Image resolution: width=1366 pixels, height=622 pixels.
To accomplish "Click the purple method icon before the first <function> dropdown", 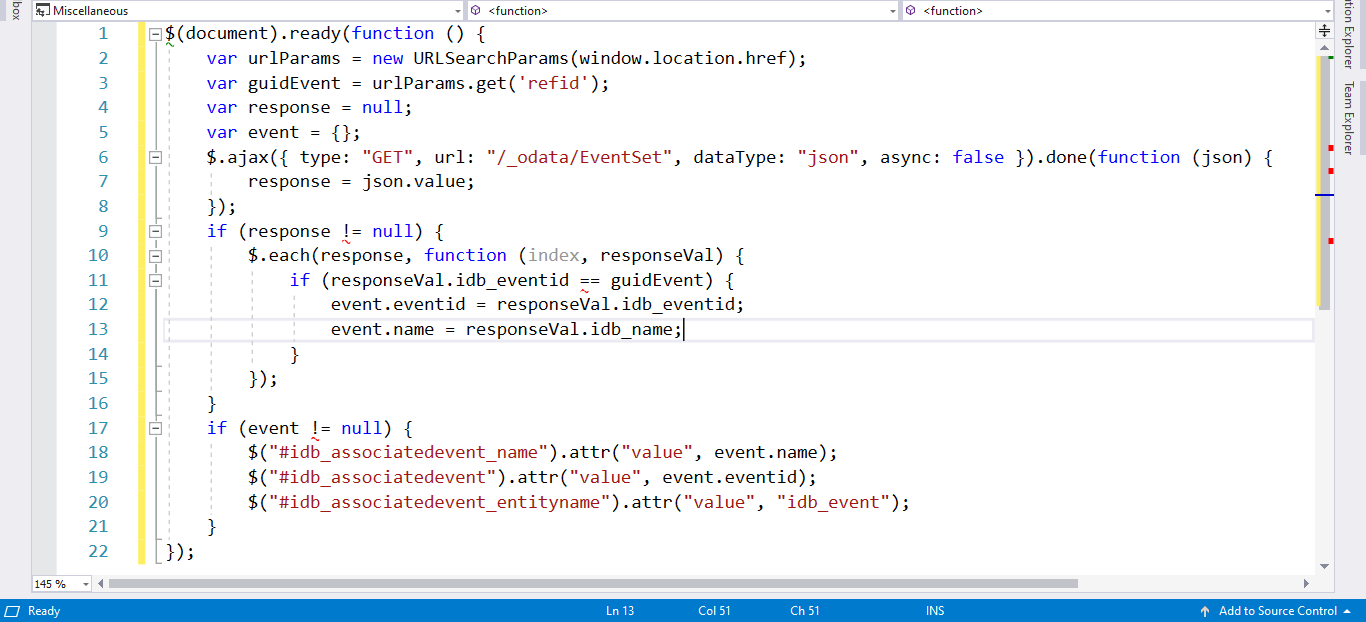I will pos(477,12).
